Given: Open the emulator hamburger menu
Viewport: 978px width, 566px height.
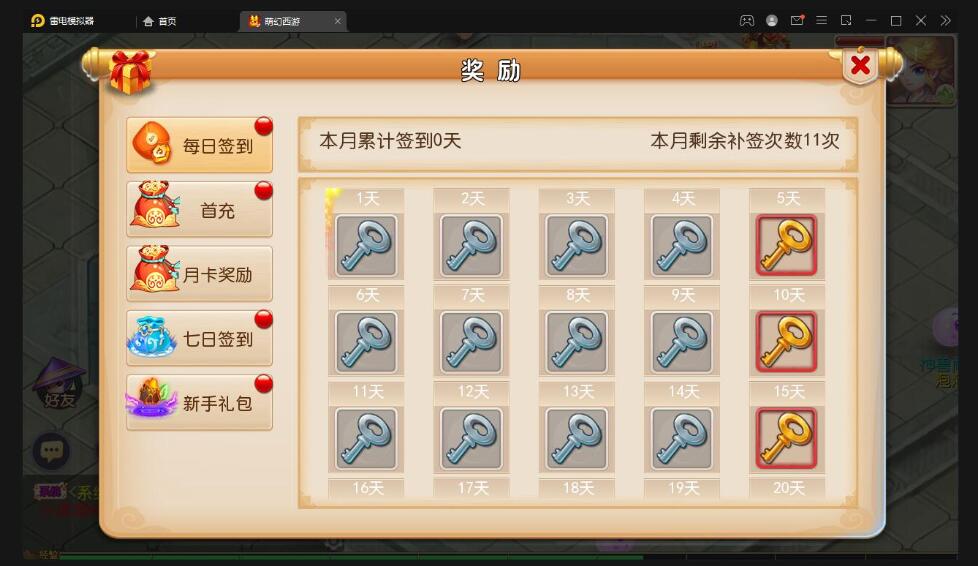Looking at the screenshot, I should click(x=821, y=21).
